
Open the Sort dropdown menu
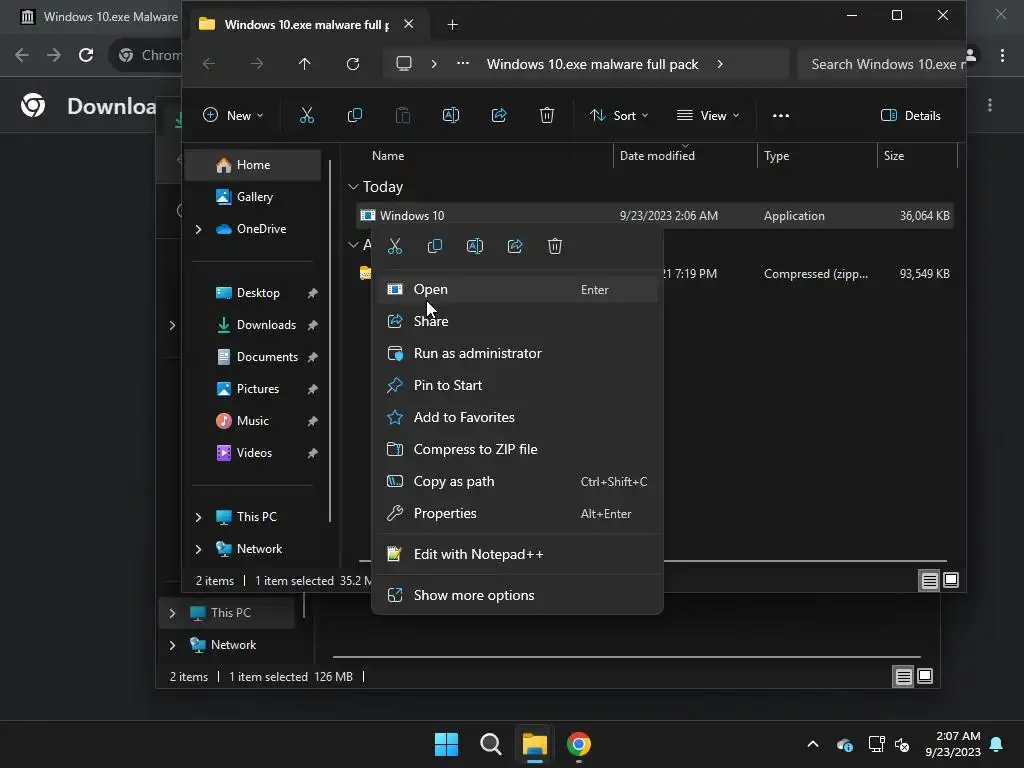619,116
